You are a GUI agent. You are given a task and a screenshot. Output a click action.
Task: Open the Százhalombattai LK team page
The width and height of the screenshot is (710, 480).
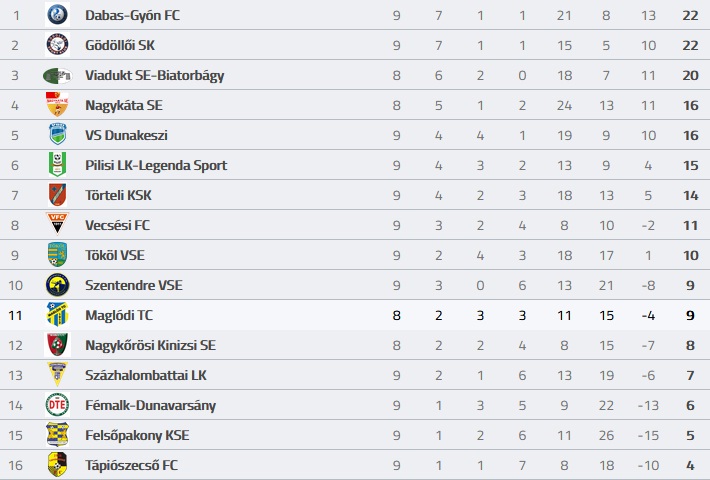(146, 375)
